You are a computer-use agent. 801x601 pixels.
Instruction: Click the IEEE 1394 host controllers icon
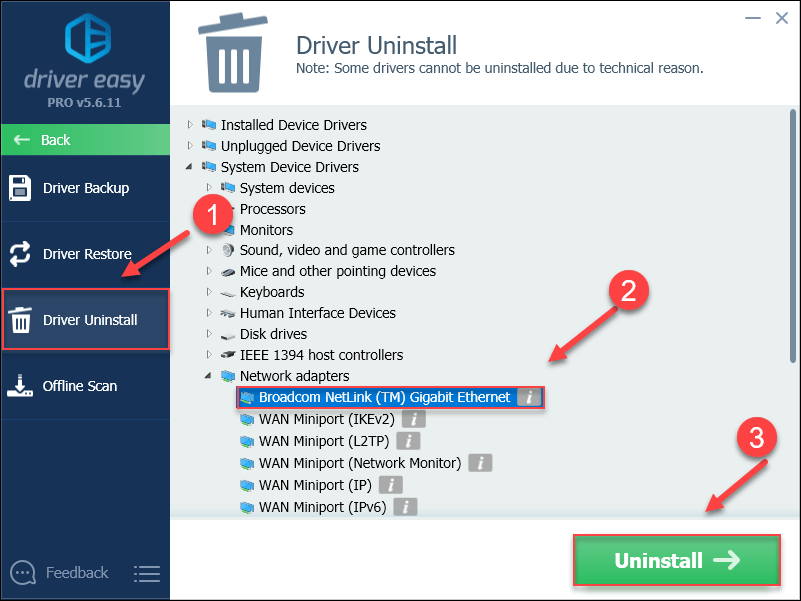[228, 355]
